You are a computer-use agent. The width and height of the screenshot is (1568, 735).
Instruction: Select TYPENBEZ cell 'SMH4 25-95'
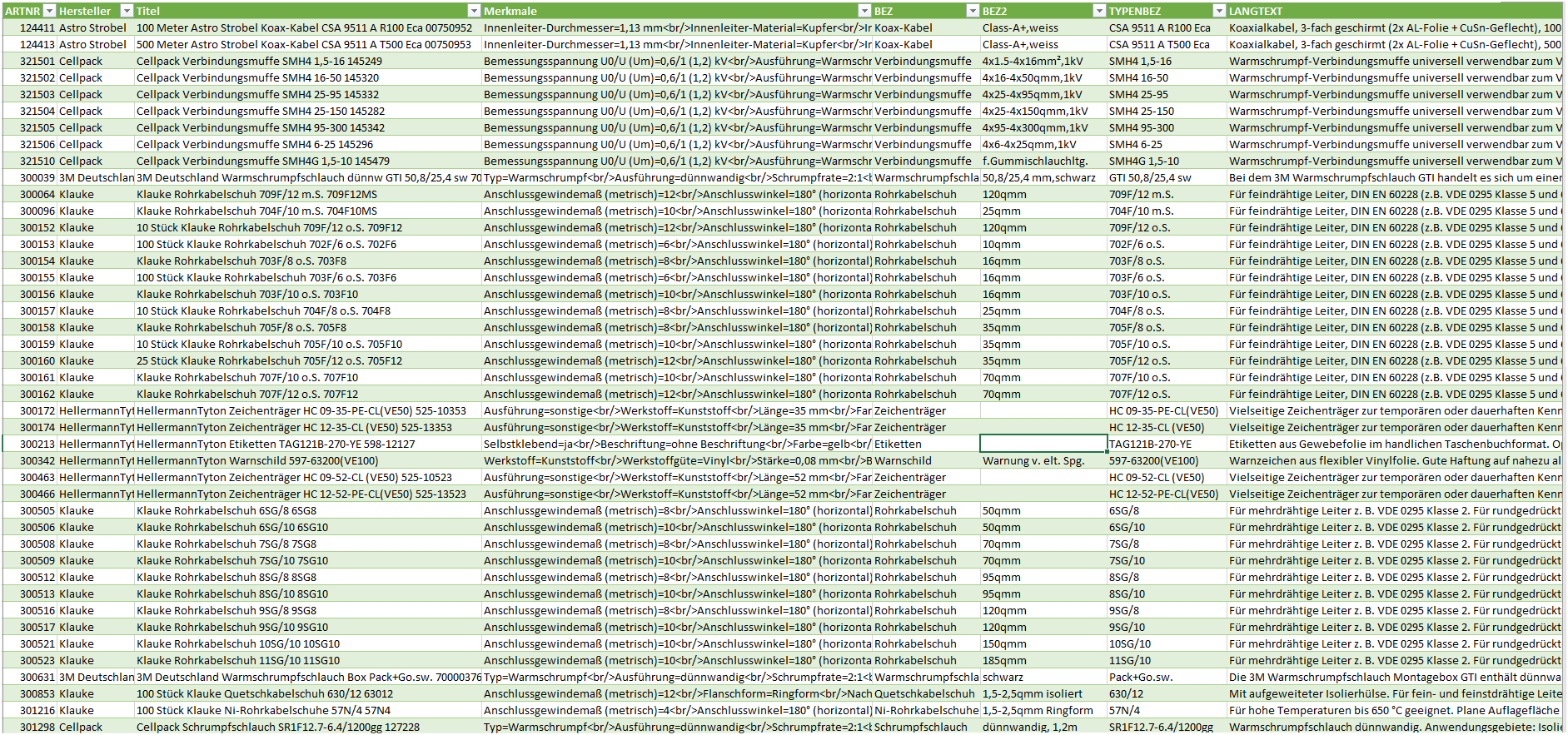pos(1167,94)
